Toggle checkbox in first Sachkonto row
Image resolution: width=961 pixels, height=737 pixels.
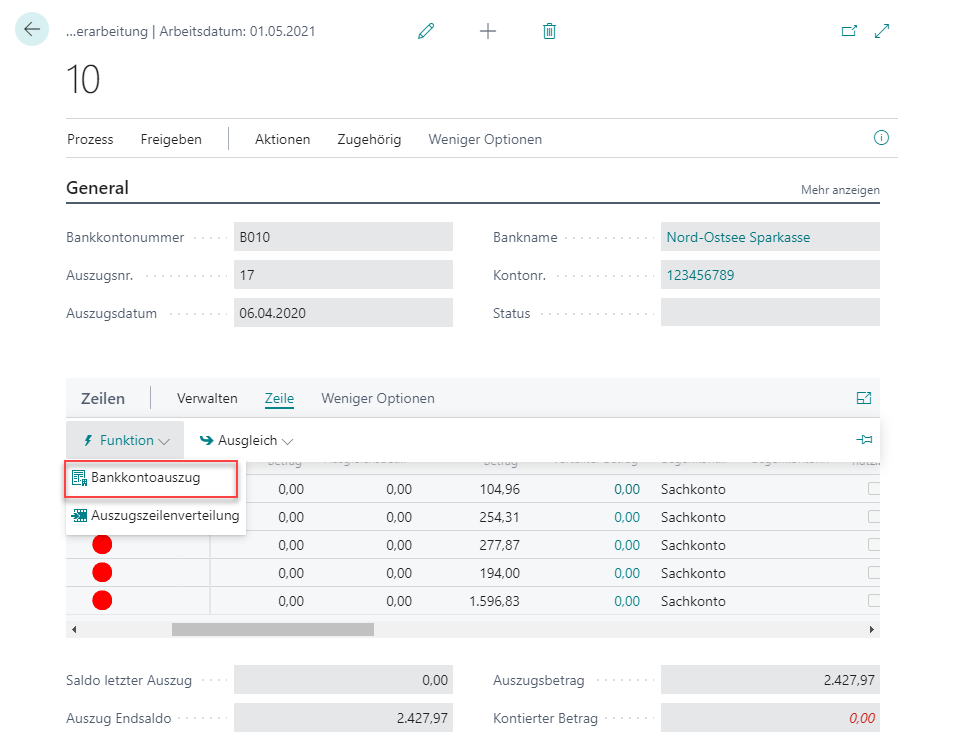coord(874,489)
